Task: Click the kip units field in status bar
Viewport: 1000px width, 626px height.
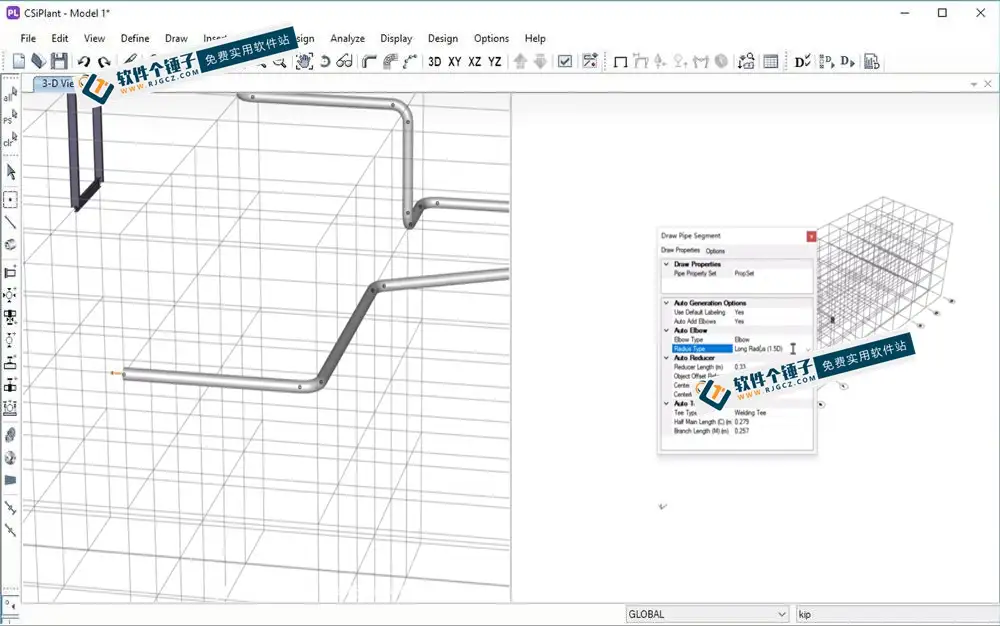Action: click(x=898, y=615)
